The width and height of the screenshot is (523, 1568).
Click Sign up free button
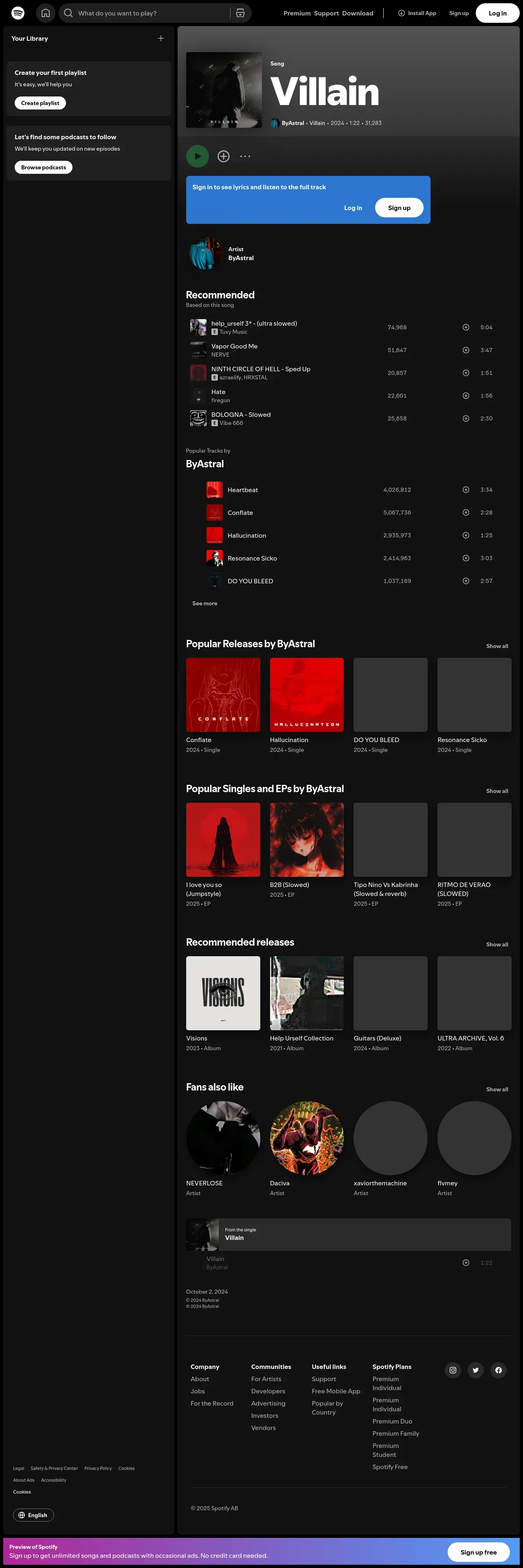tap(479, 1552)
